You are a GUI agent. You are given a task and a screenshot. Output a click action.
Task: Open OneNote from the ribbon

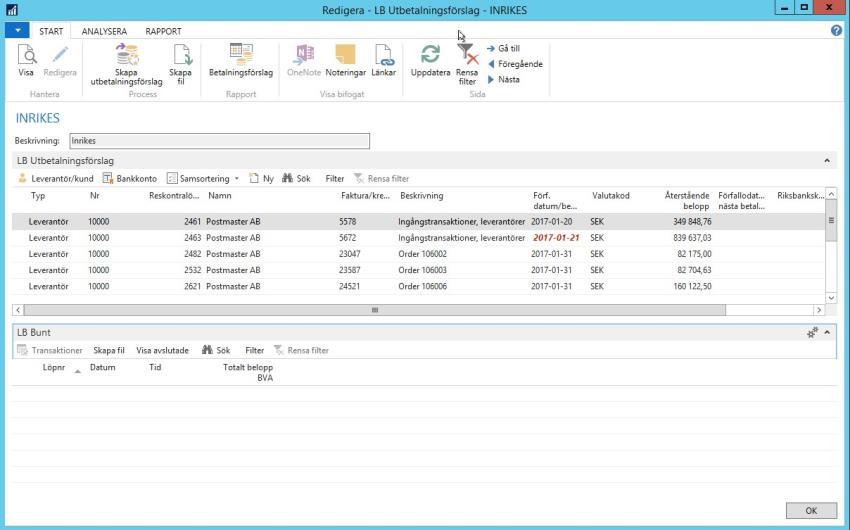[x=304, y=61]
